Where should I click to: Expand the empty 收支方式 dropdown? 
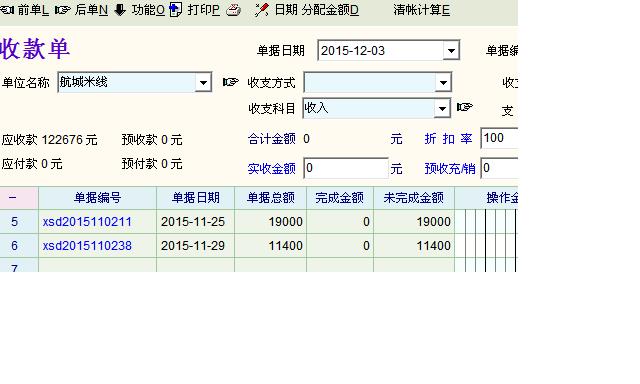point(443,83)
